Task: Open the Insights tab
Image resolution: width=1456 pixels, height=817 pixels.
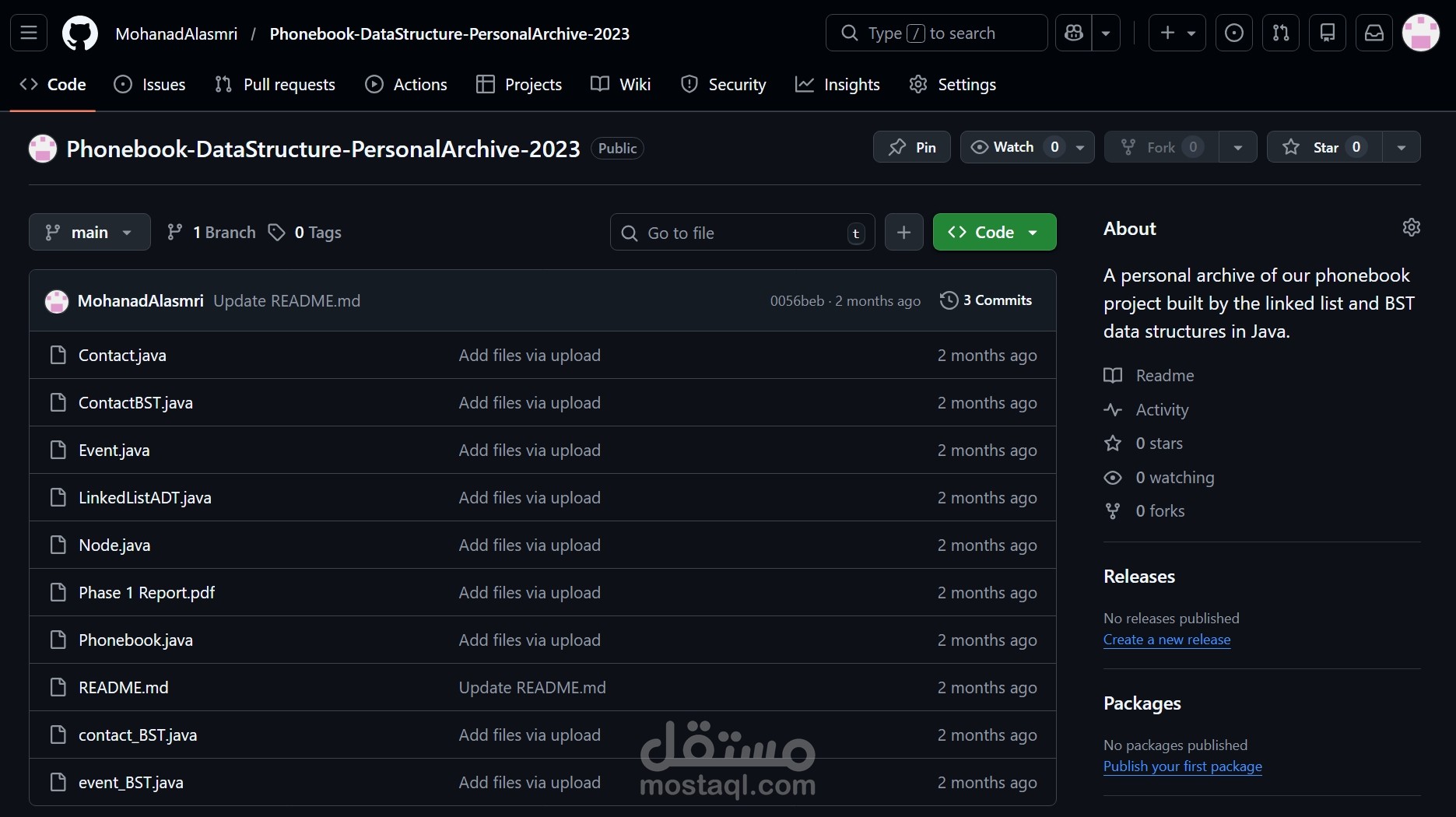Action: [837, 84]
